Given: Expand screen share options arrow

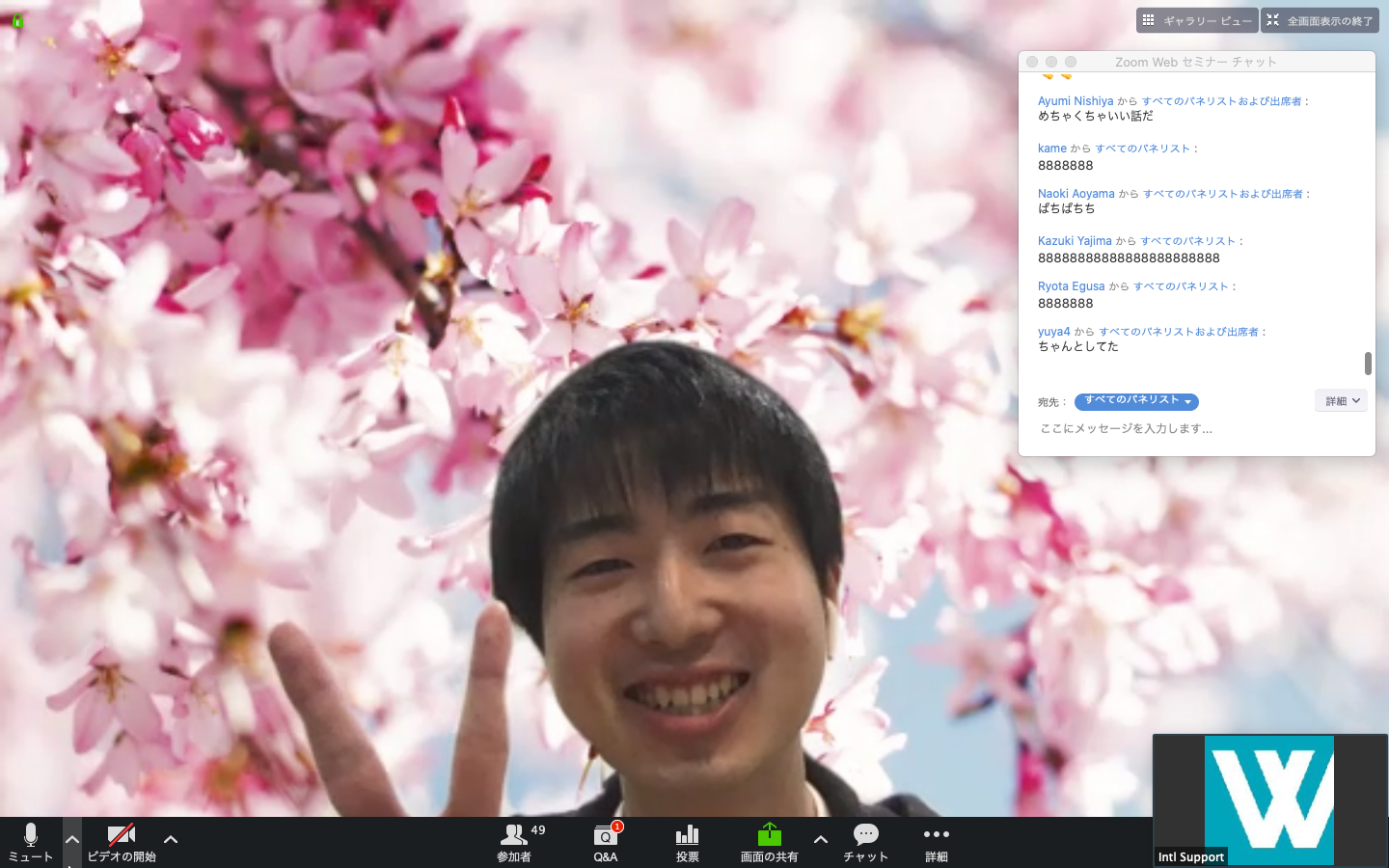Looking at the screenshot, I should point(821,839).
